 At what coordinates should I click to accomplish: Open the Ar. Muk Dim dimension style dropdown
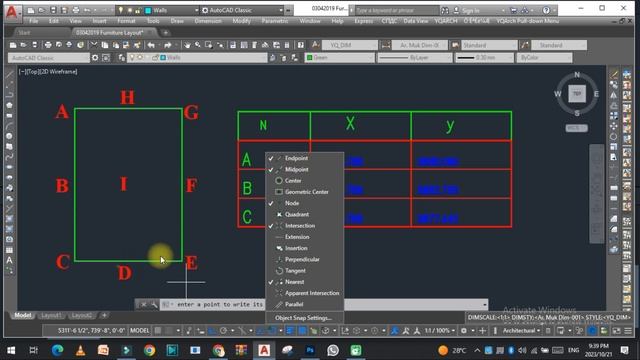[x=420, y=45]
